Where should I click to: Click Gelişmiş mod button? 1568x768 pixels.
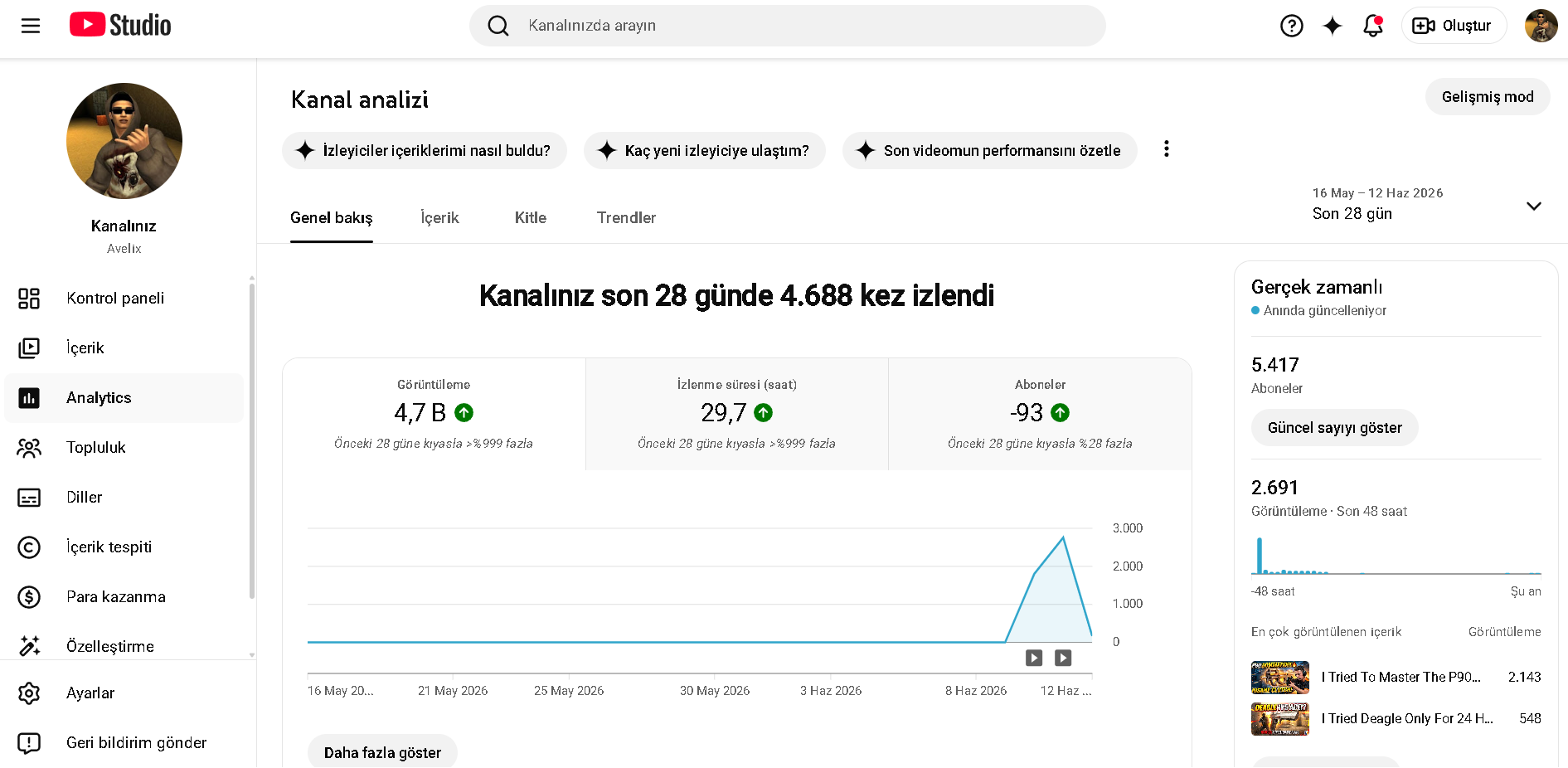click(1488, 97)
